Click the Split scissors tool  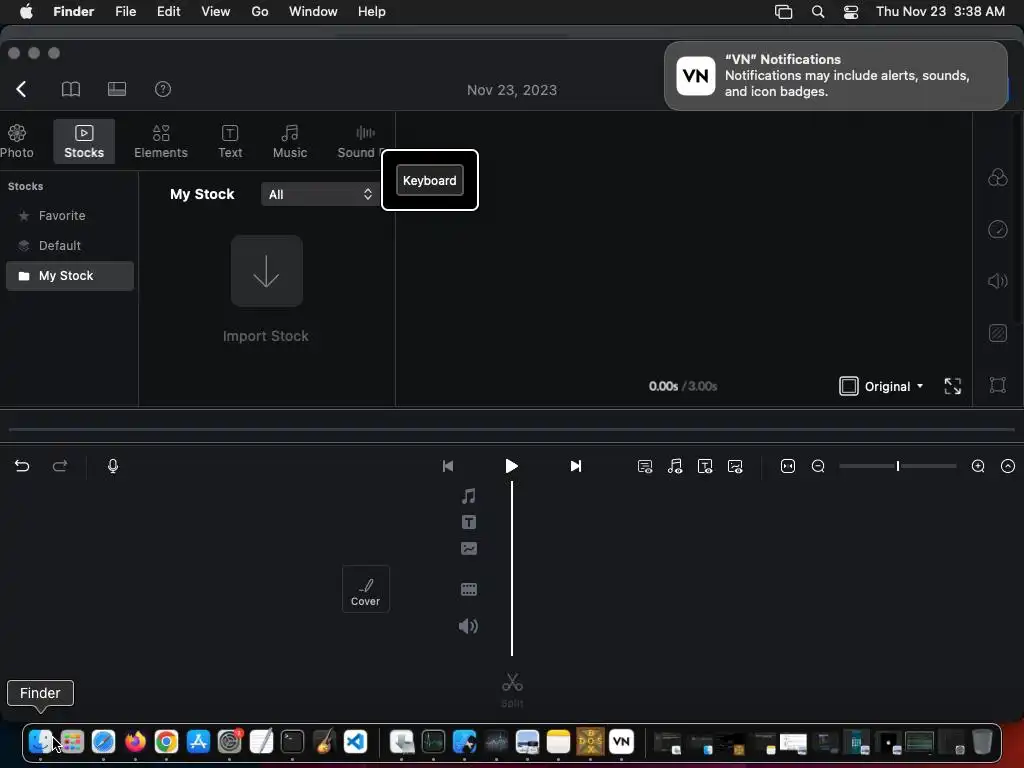(512, 690)
